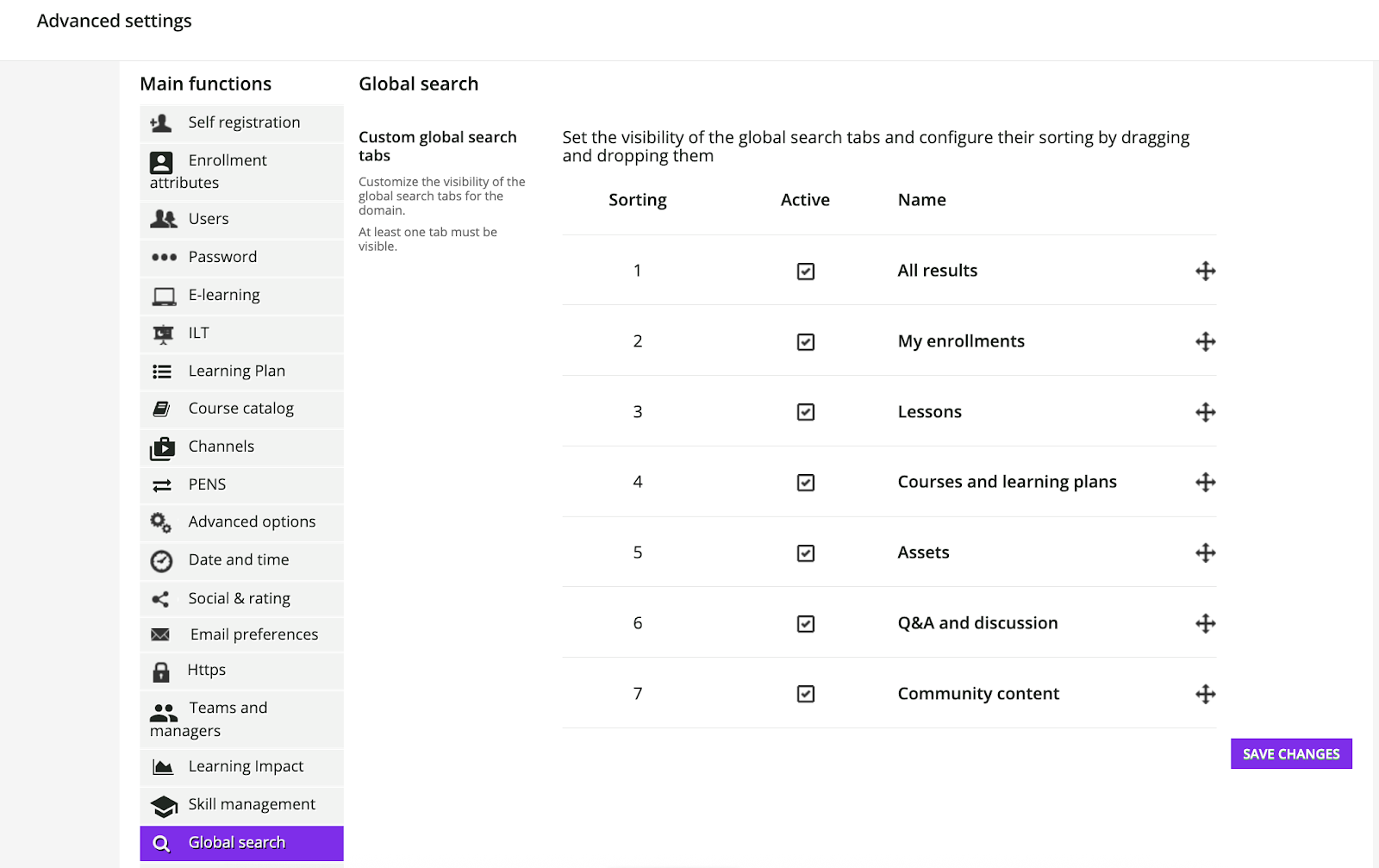Open the Course catalog settings
1379x868 pixels.
coord(241,409)
